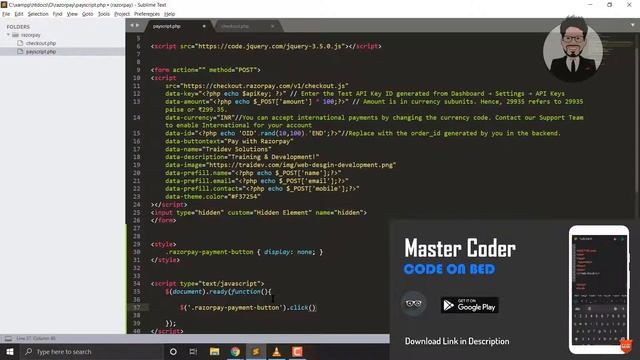Click the phone mockup image in overlay

point(599,290)
